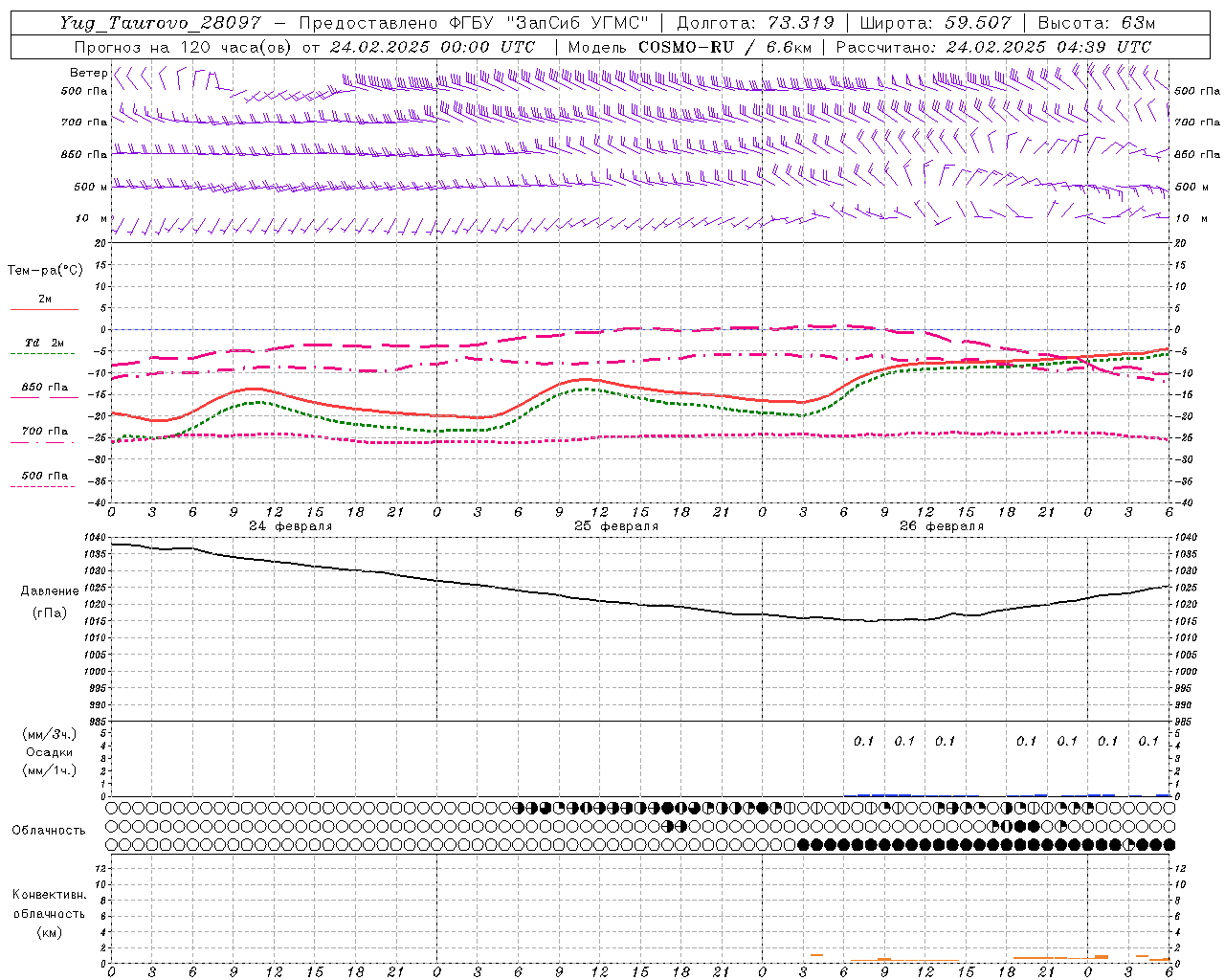Click the (мм/3ч.) precipitation unit label
Screen dimensions: 1225x980
click(50, 735)
